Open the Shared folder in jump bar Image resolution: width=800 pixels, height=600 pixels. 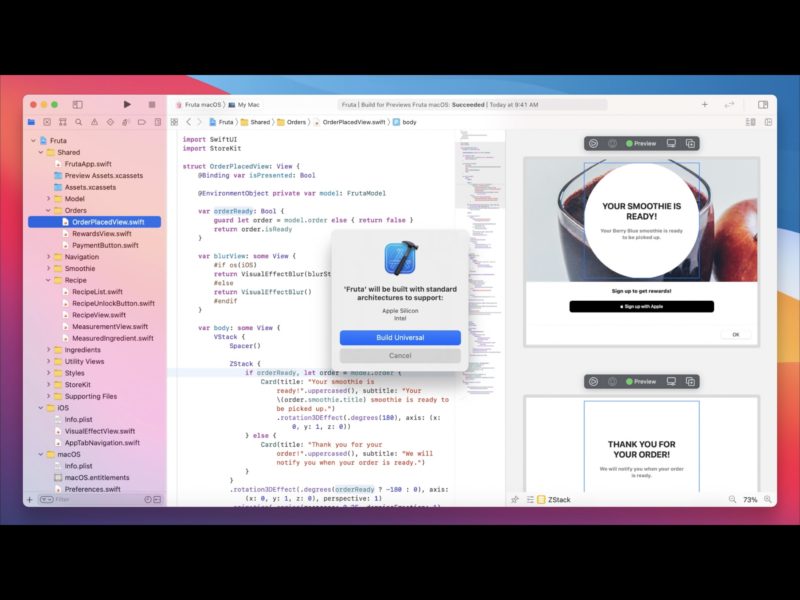click(256, 122)
